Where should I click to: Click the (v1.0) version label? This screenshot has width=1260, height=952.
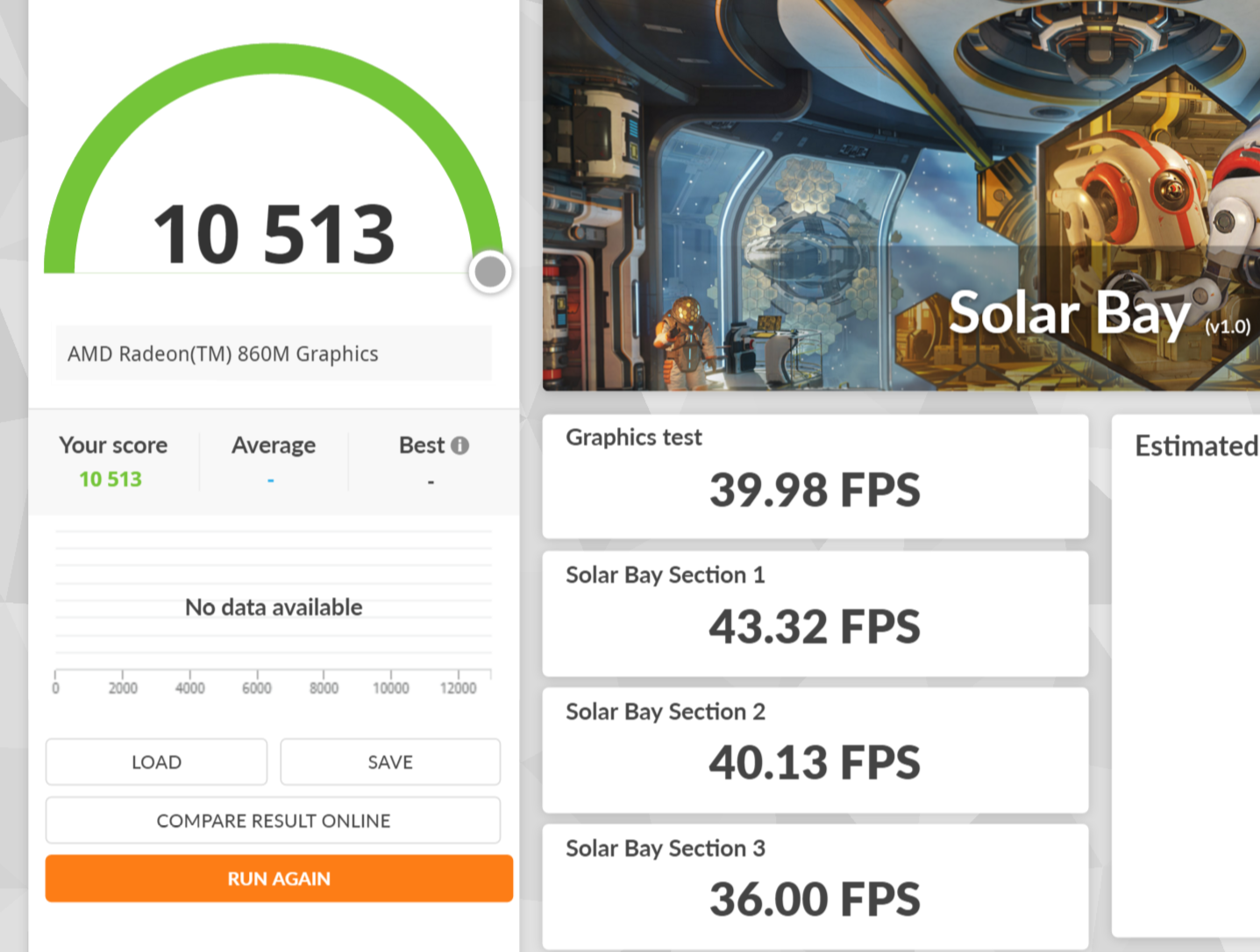tap(1228, 327)
